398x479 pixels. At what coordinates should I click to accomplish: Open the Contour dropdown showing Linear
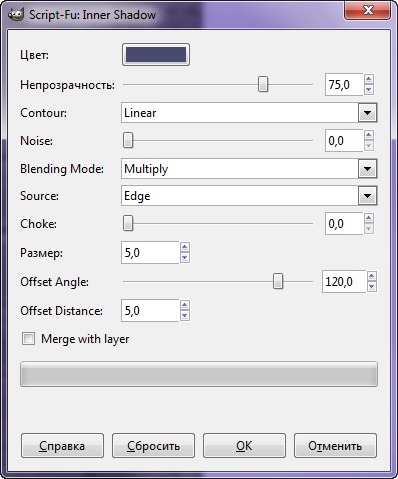[249, 113]
